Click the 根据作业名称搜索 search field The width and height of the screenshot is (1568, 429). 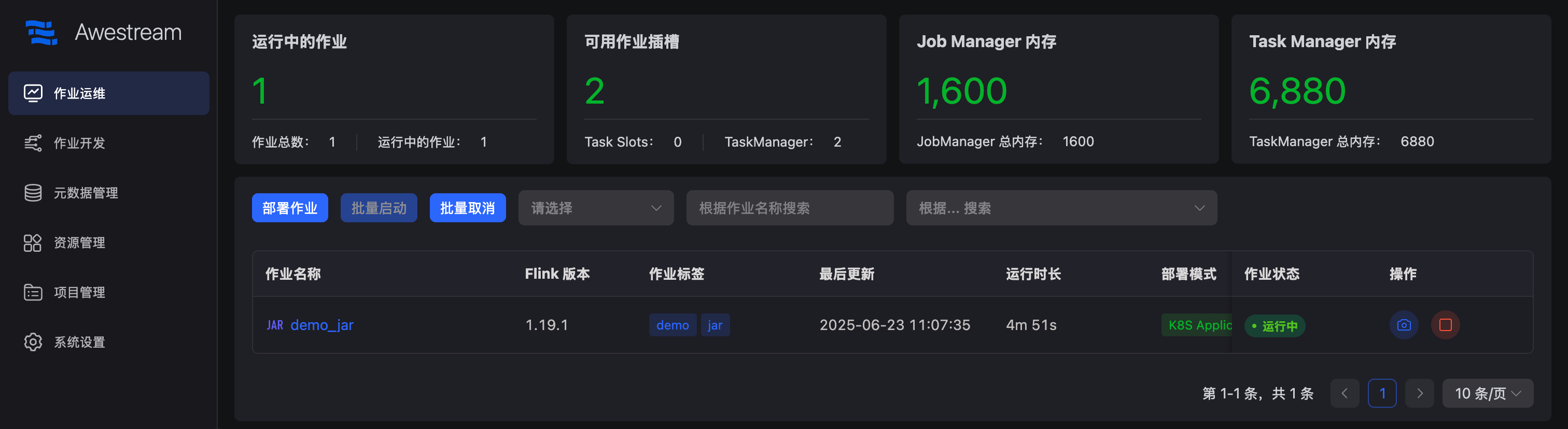(790, 208)
